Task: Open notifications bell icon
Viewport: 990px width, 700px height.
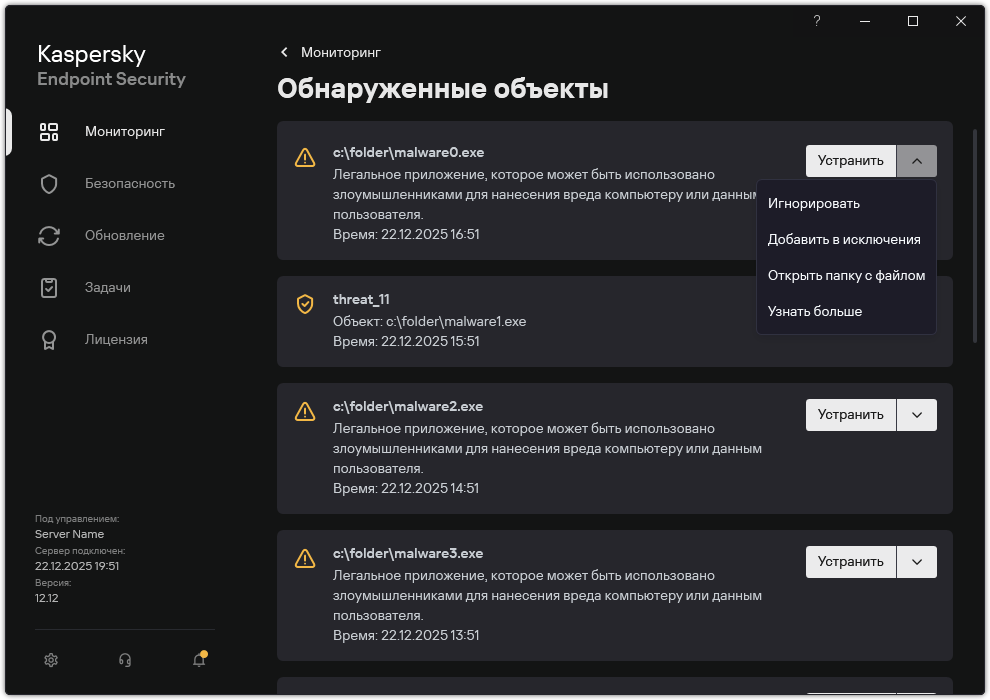Action: pyautogui.click(x=200, y=659)
